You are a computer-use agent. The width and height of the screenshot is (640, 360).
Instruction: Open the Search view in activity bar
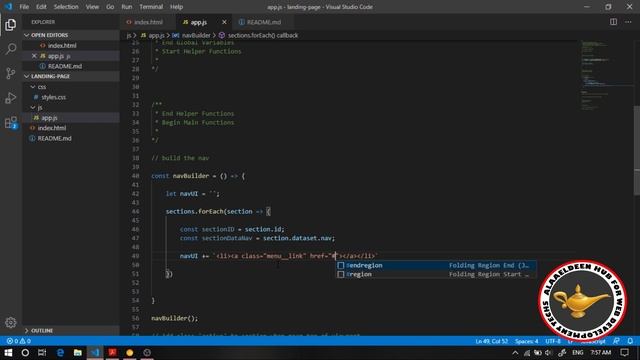point(11,49)
